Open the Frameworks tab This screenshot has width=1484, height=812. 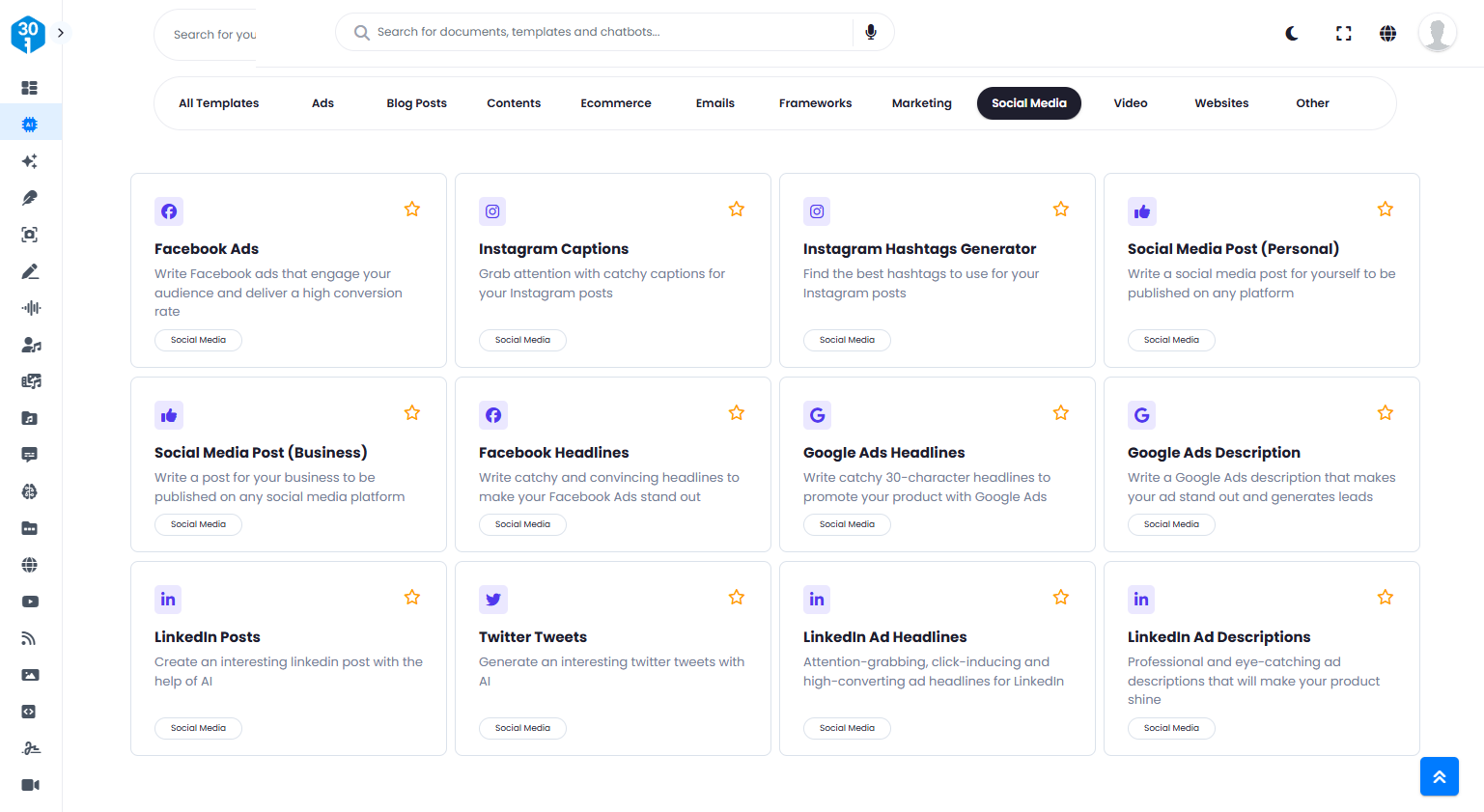(x=816, y=103)
